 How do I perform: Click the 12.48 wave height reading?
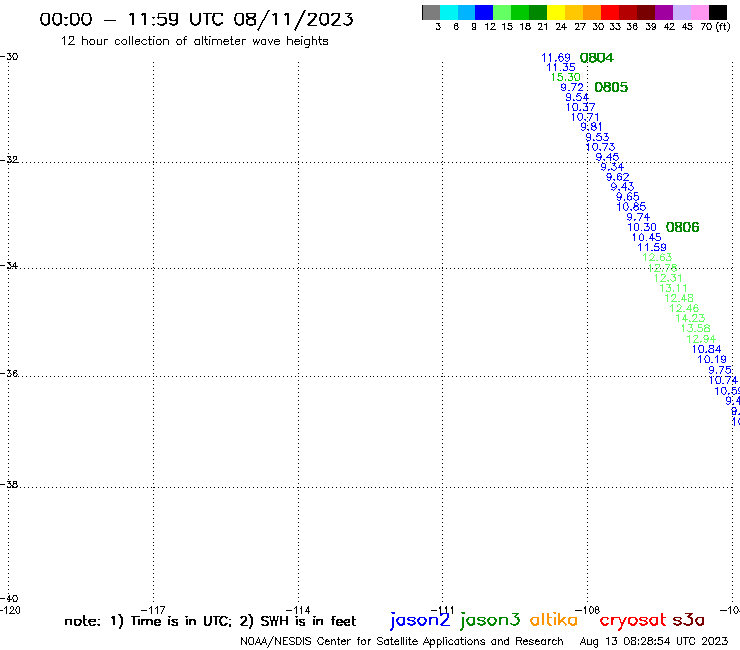click(x=679, y=298)
